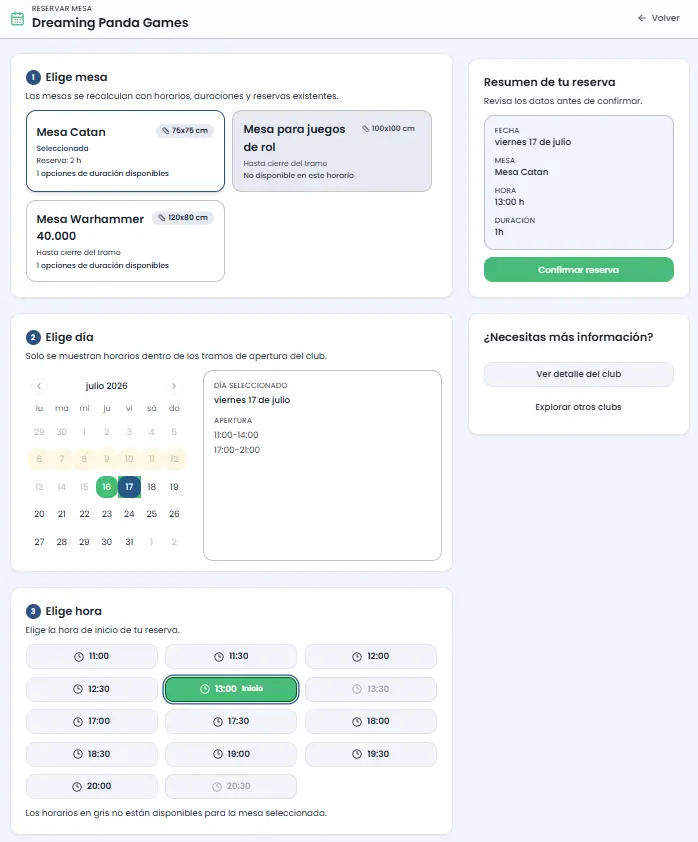This screenshot has width=698, height=842.
Task: Click the 100x100 cm size badge
Action: coord(389,128)
